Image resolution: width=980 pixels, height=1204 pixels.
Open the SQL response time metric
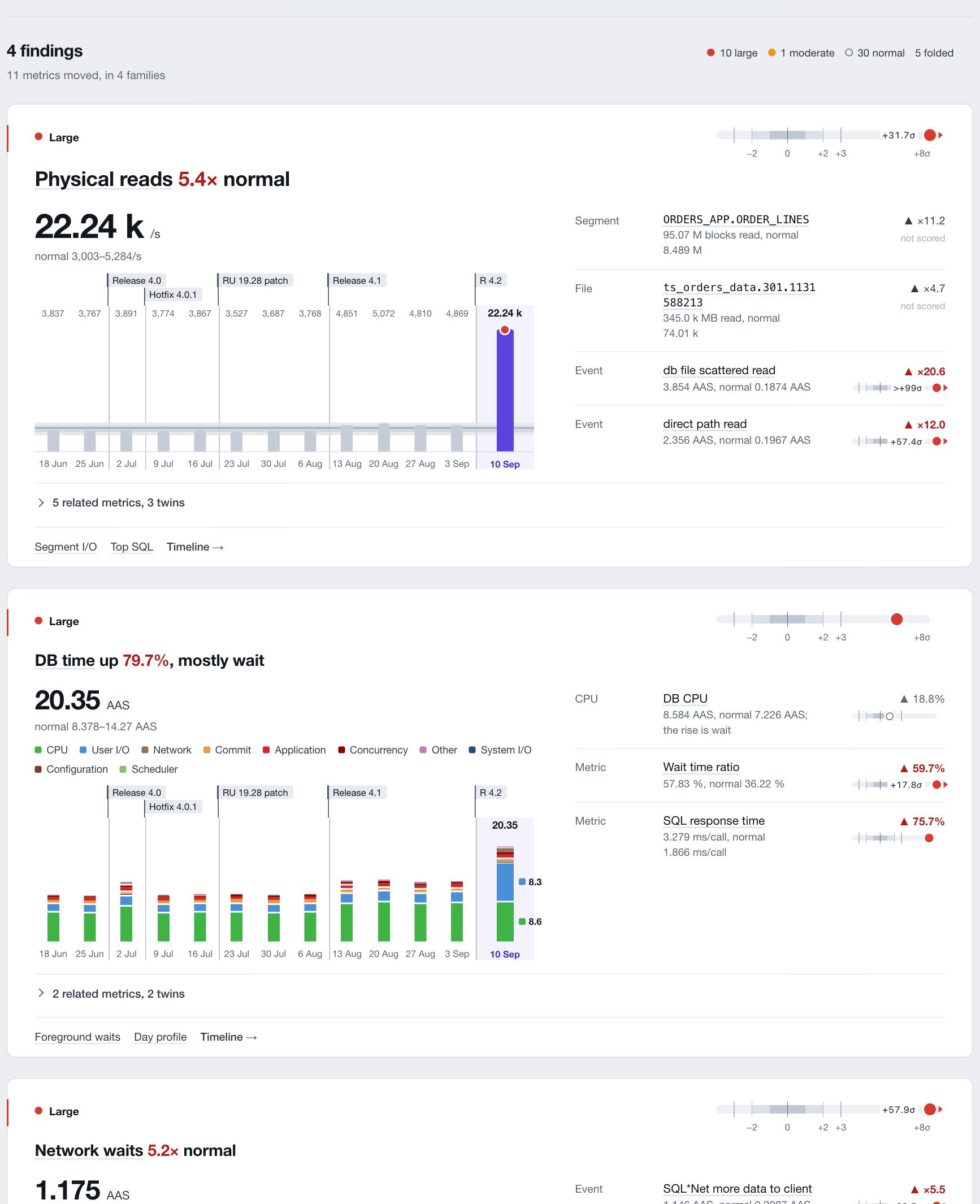714,821
